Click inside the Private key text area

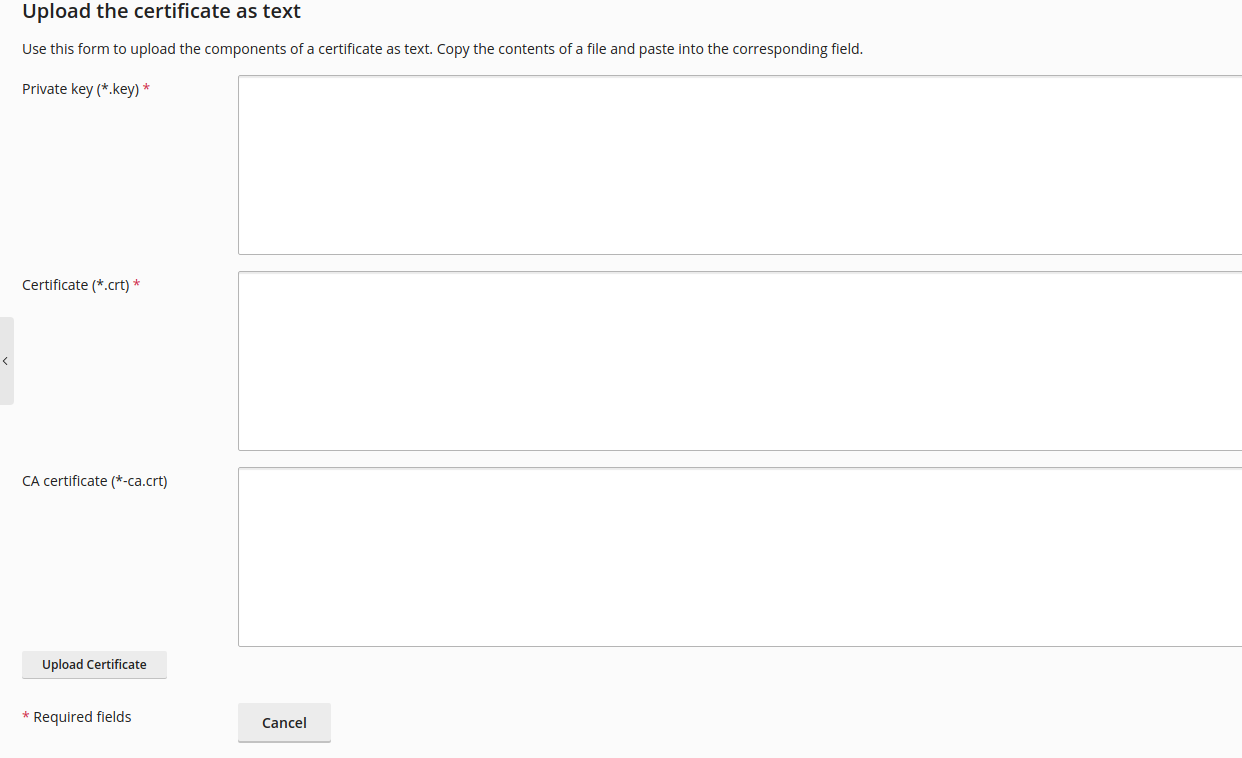739,165
